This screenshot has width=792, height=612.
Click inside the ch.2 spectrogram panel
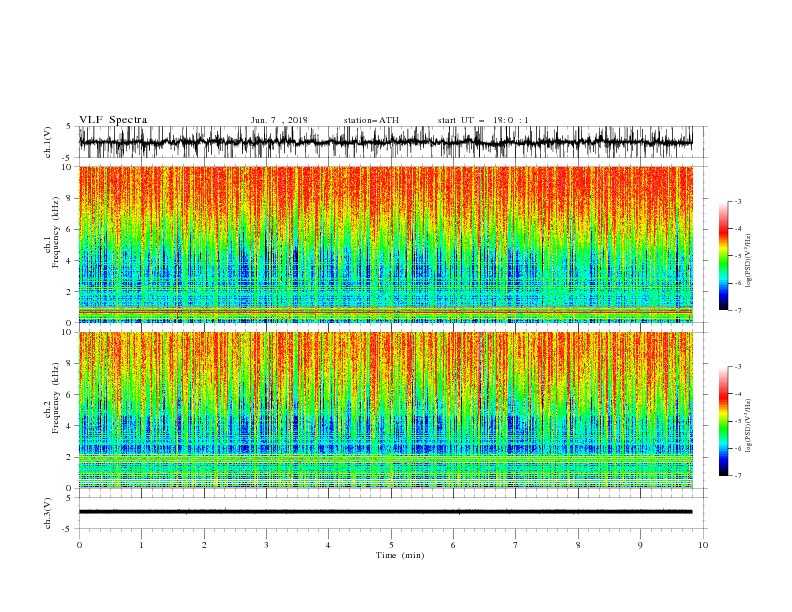pos(385,410)
